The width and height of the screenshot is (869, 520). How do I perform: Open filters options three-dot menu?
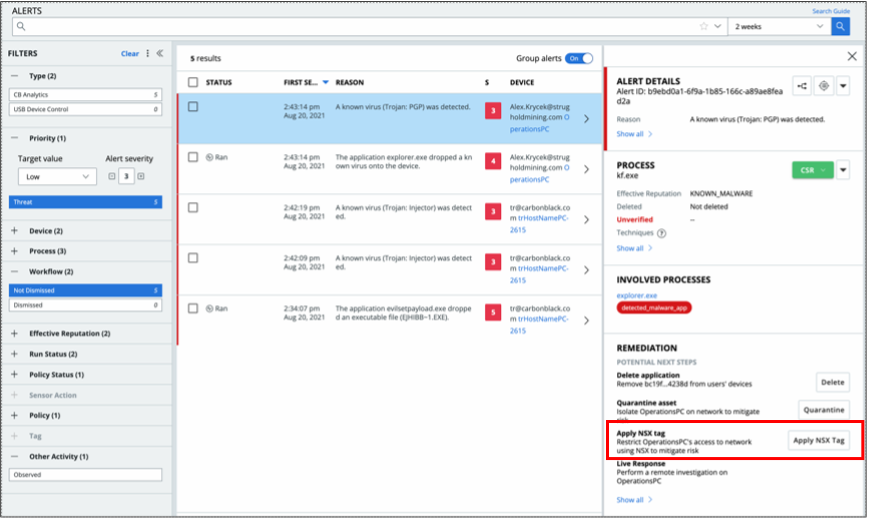tap(147, 54)
